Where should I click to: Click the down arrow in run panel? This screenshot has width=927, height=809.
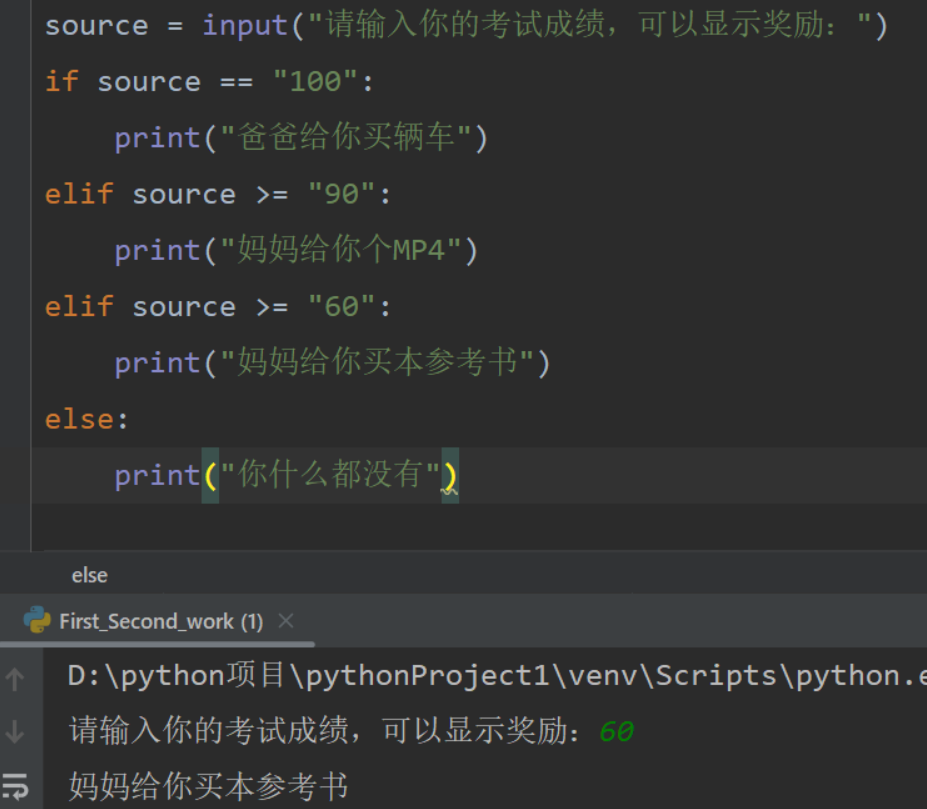click(x=15, y=732)
